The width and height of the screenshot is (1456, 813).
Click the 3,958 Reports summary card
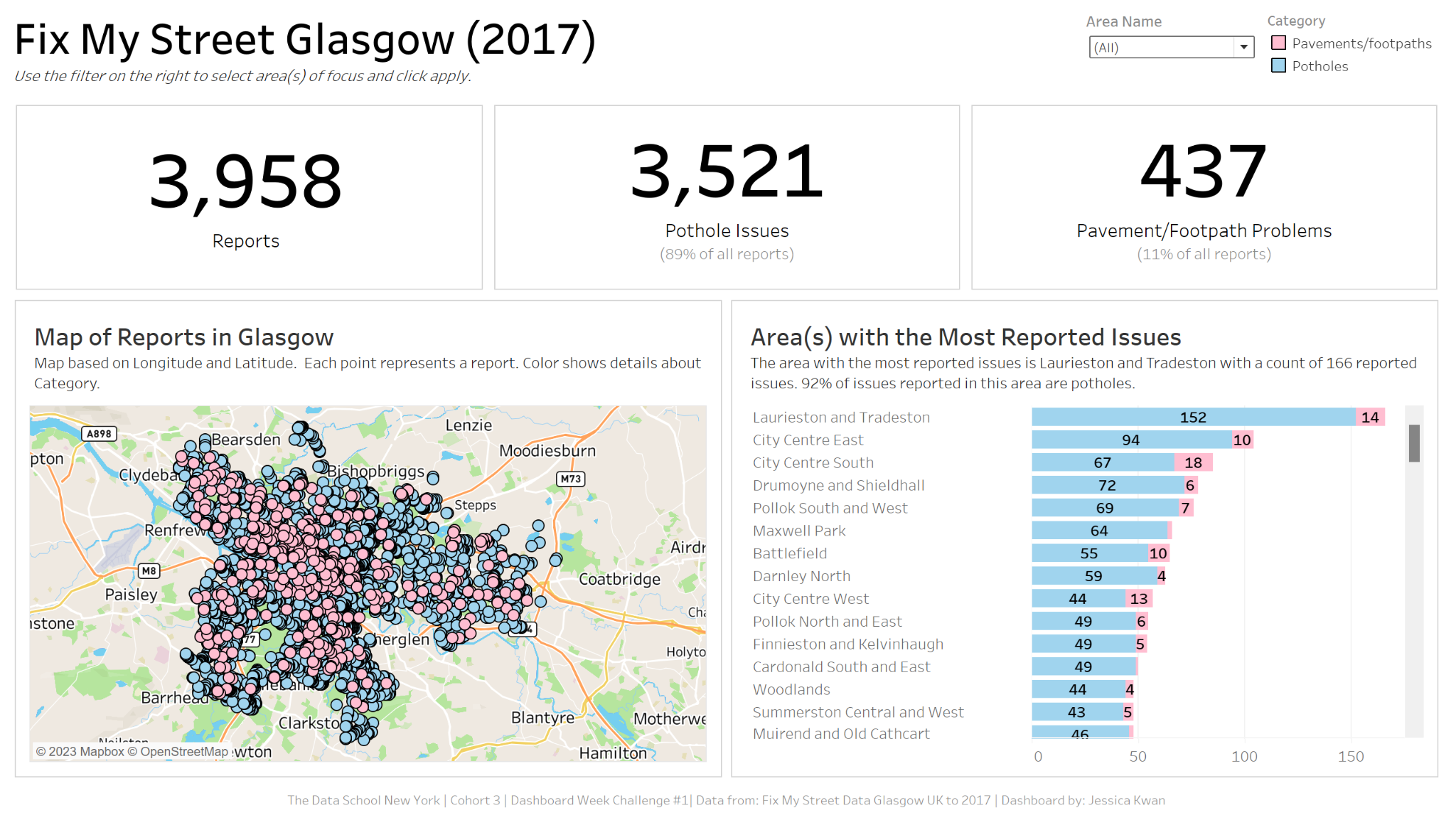point(249,197)
